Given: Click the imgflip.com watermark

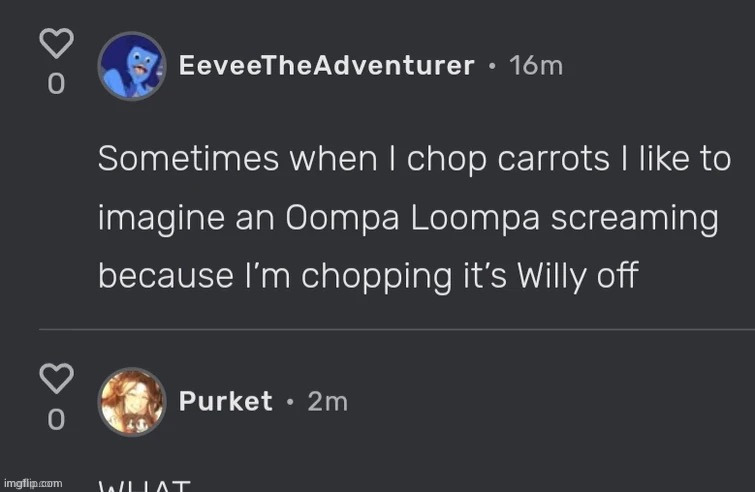Looking at the screenshot, I should click(x=33, y=483).
